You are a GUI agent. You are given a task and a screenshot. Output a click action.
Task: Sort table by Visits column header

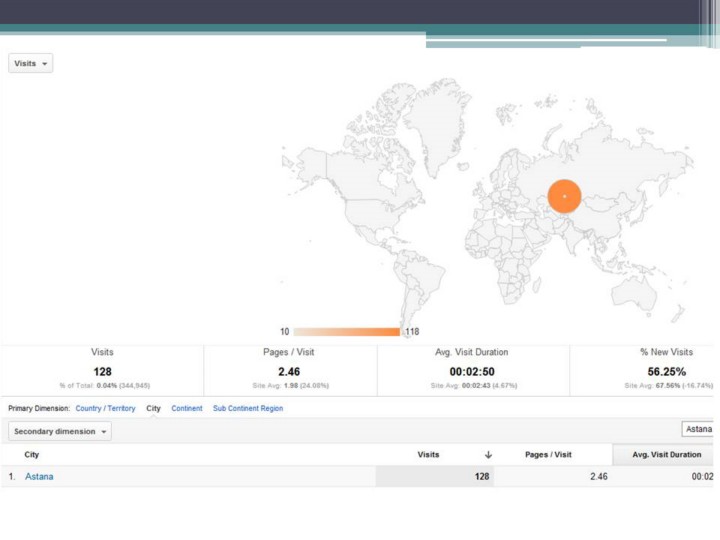[x=428, y=455]
